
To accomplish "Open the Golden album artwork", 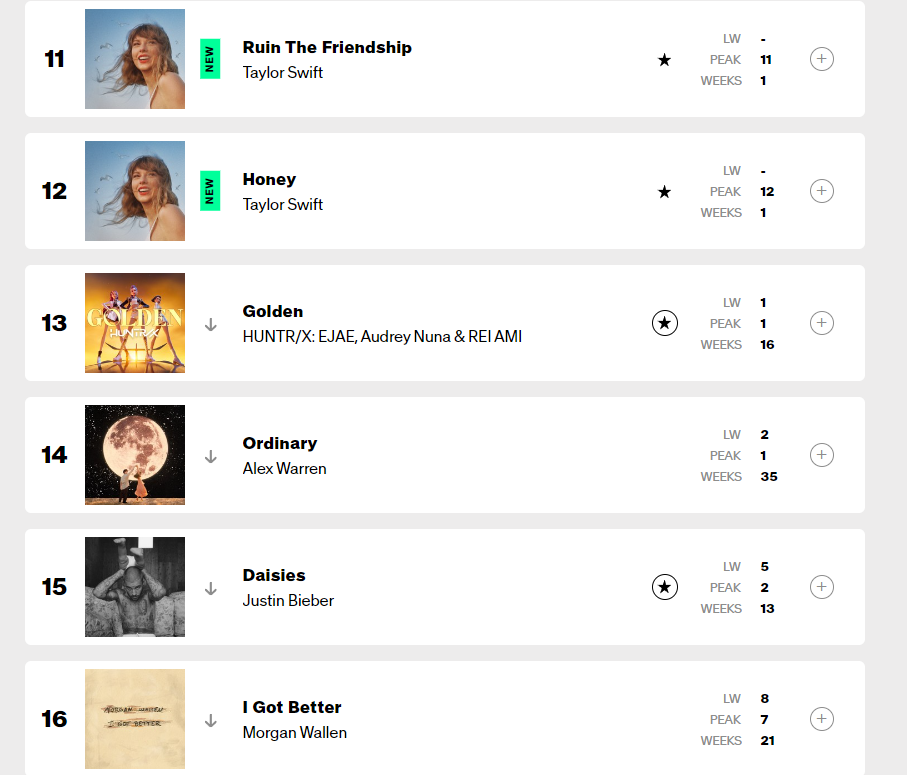I will point(135,323).
